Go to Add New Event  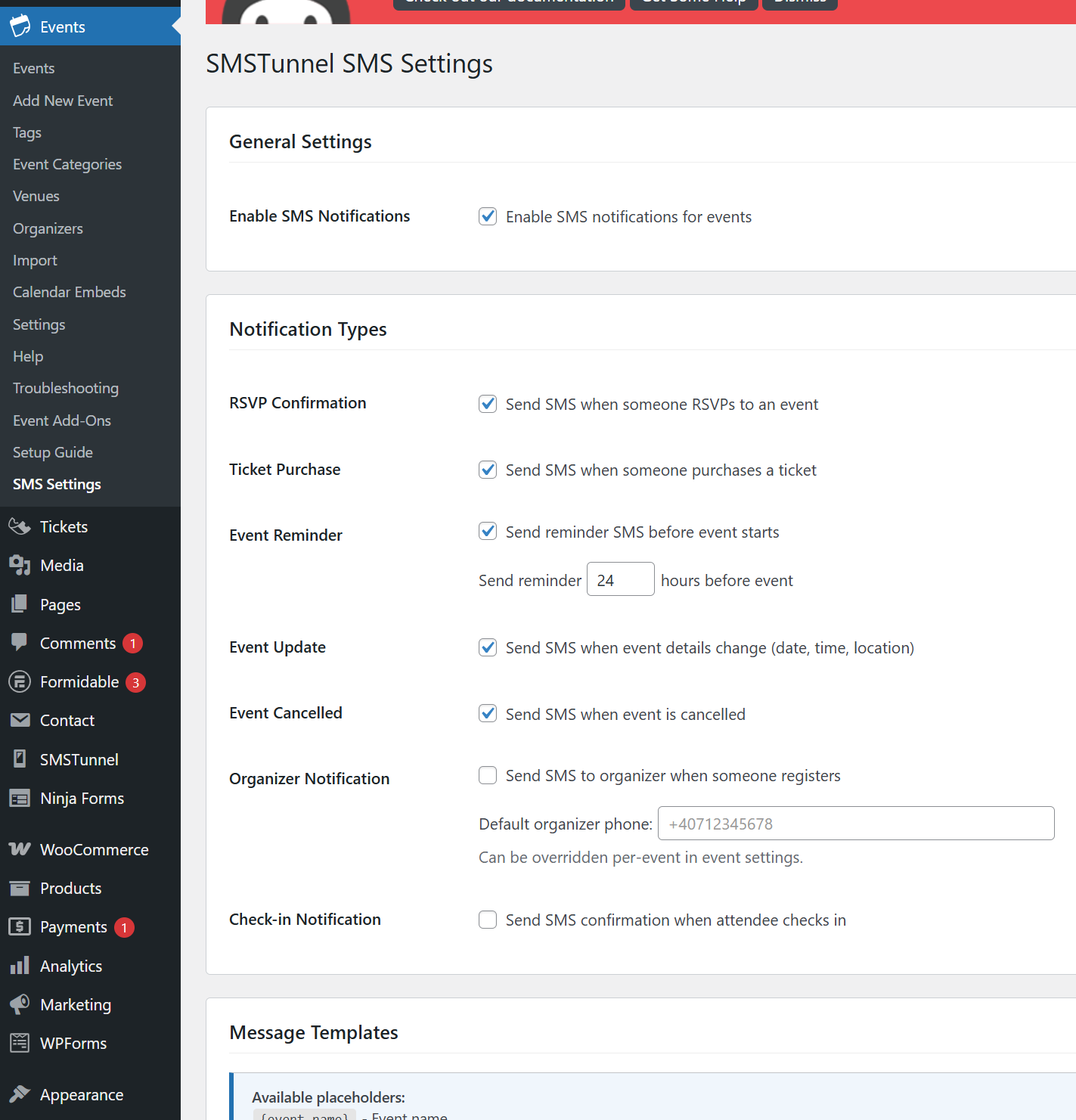point(62,101)
